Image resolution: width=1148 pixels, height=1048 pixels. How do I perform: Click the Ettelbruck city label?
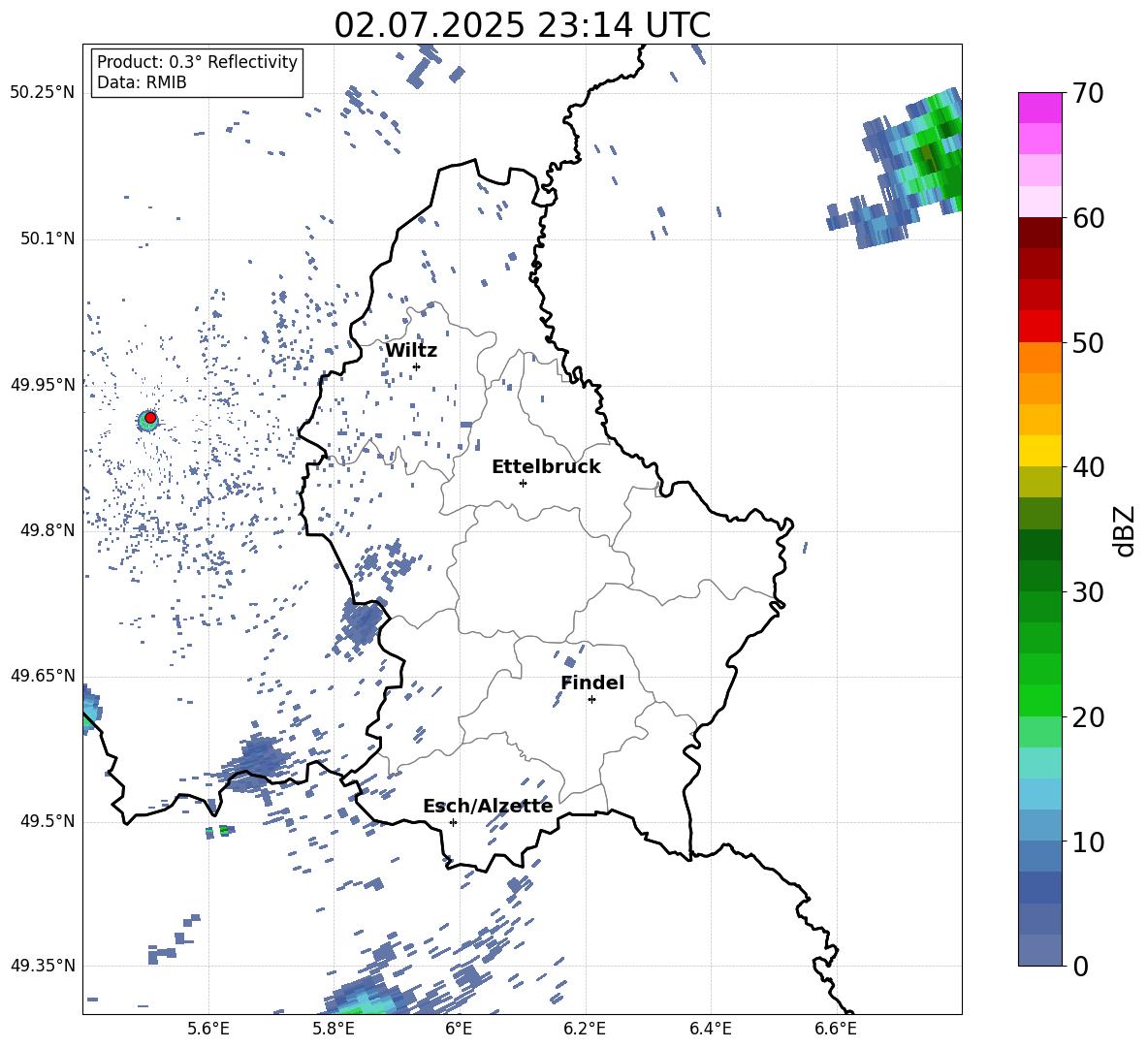546,467
